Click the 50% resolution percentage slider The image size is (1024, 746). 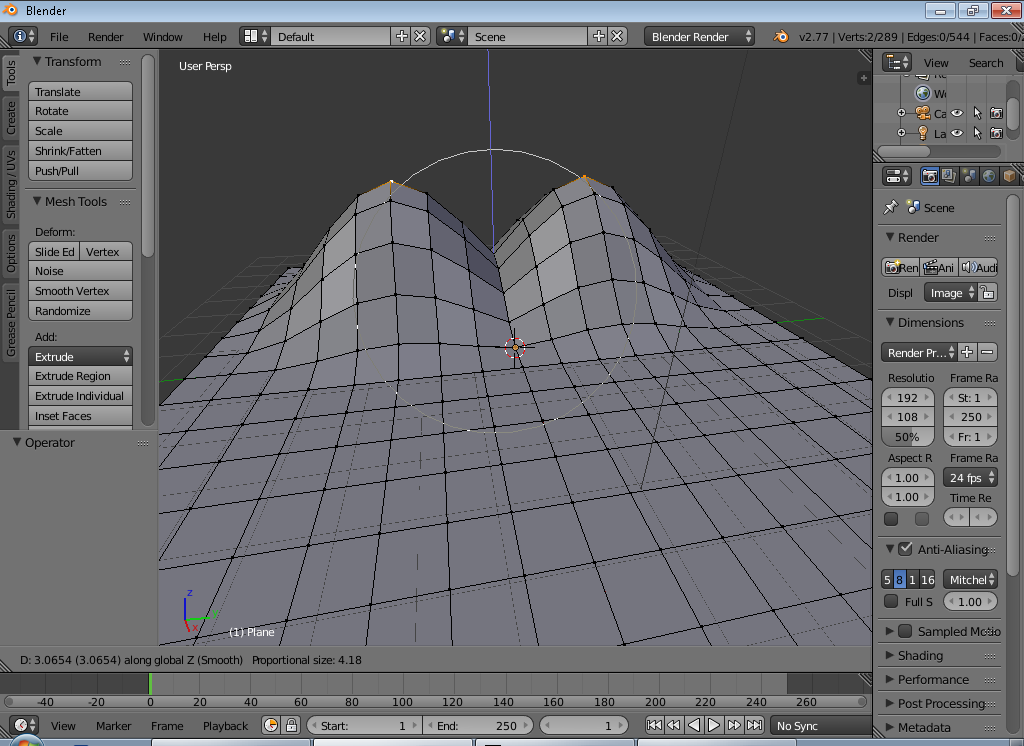[907, 437]
